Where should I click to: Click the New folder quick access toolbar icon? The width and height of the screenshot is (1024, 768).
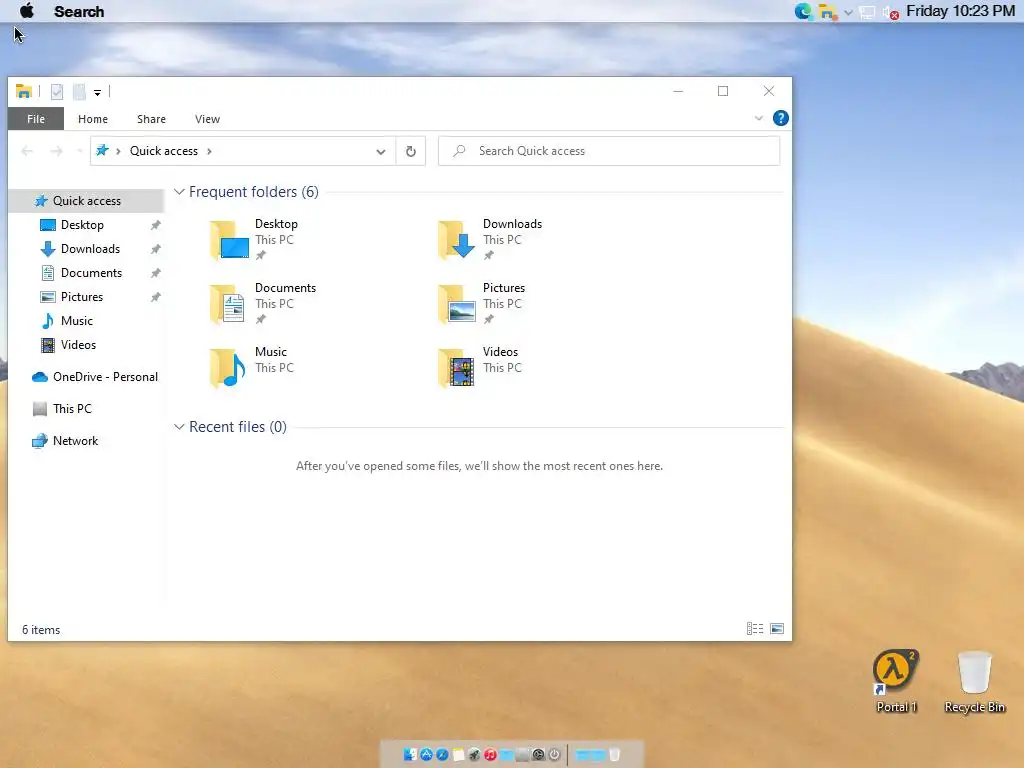(x=79, y=92)
